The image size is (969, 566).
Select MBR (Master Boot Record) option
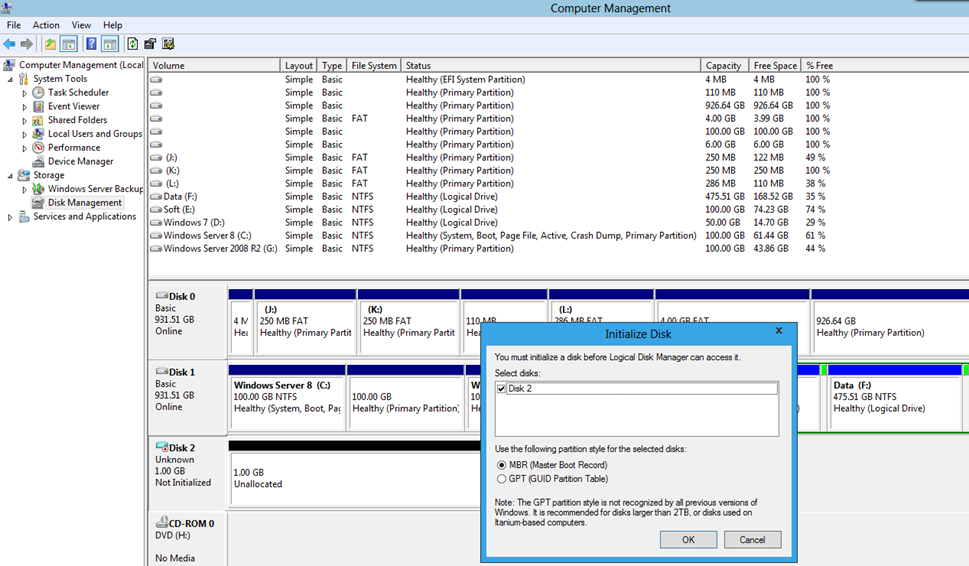pyautogui.click(x=501, y=465)
